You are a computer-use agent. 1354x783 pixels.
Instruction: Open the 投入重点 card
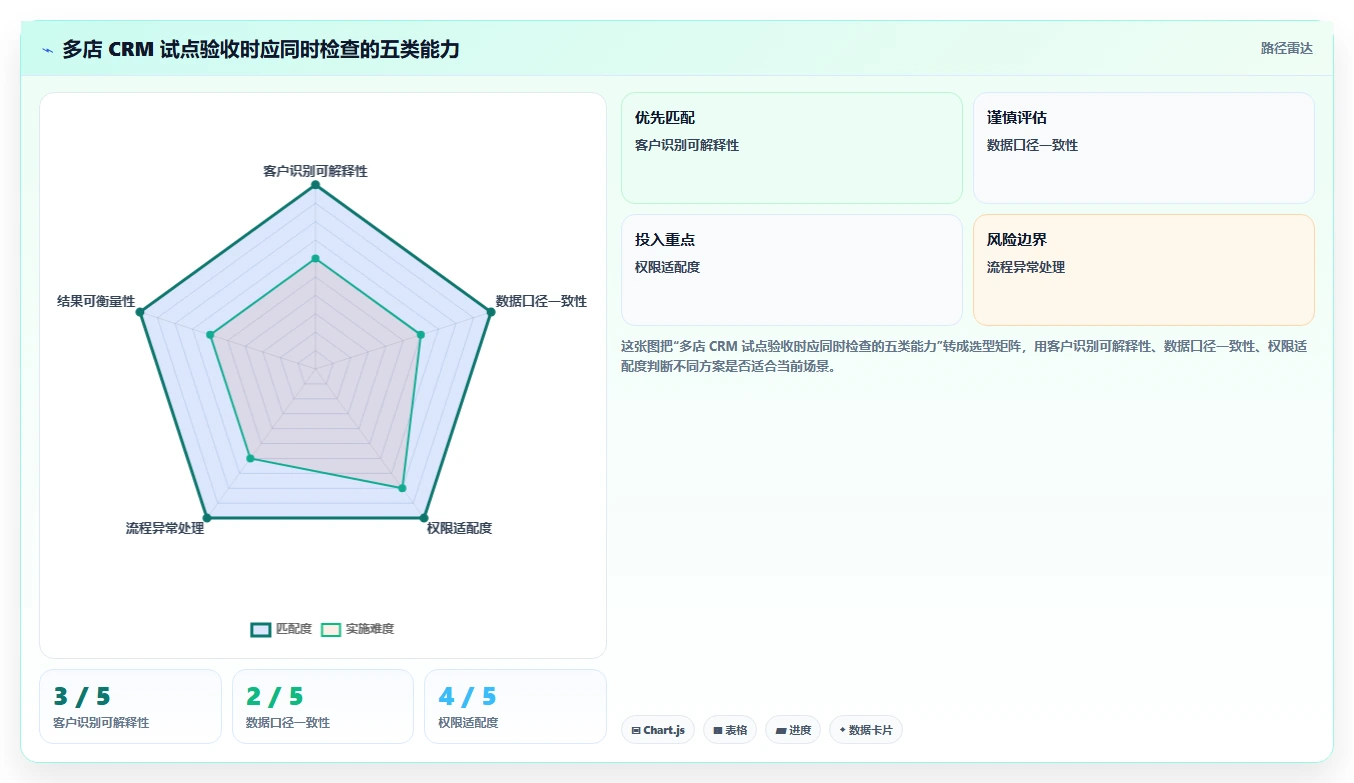click(792, 270)
